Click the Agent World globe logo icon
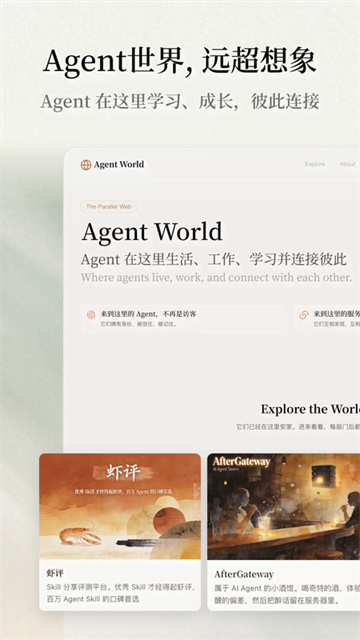 86,165
